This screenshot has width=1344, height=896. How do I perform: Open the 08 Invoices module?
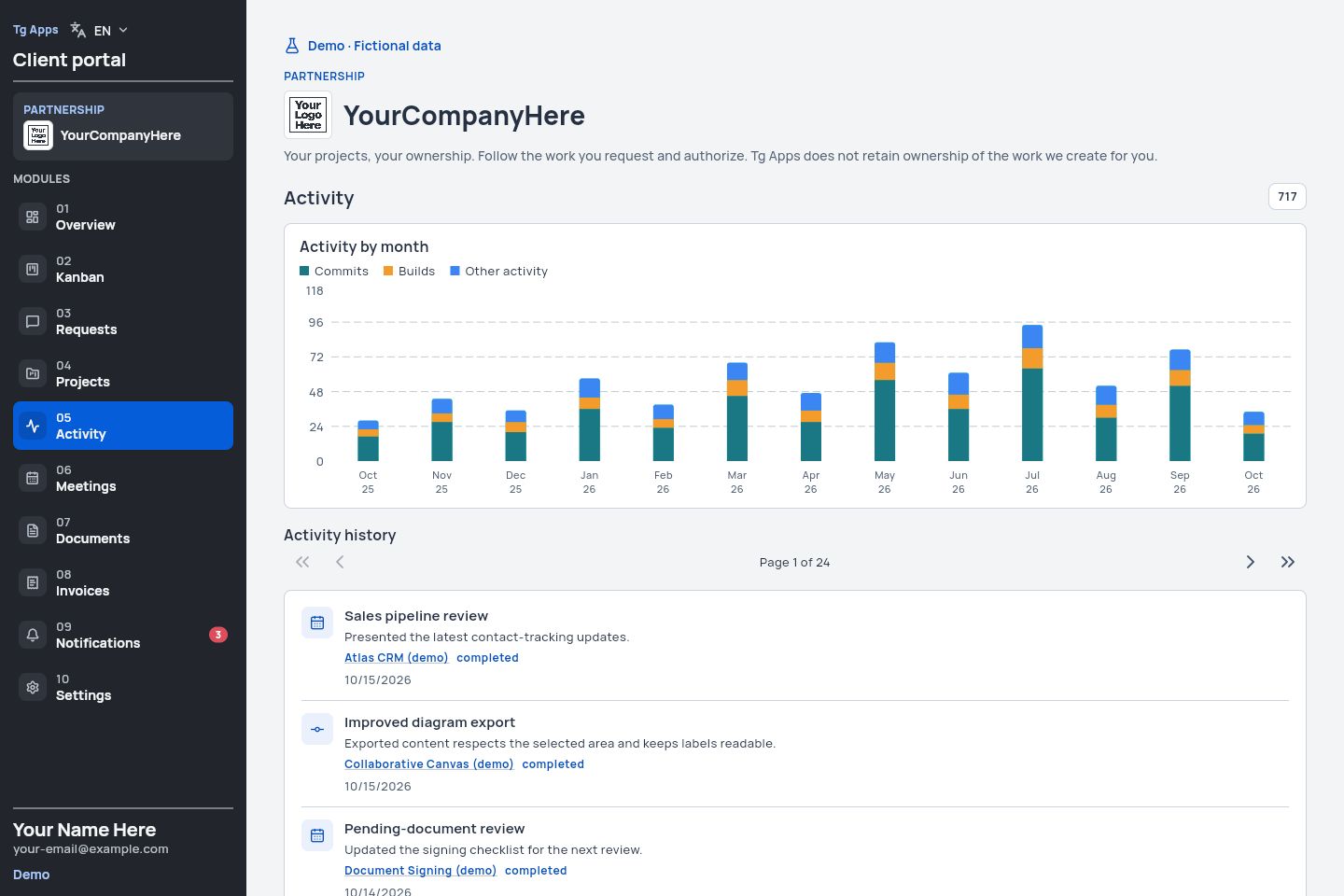[x=123, y=582]
